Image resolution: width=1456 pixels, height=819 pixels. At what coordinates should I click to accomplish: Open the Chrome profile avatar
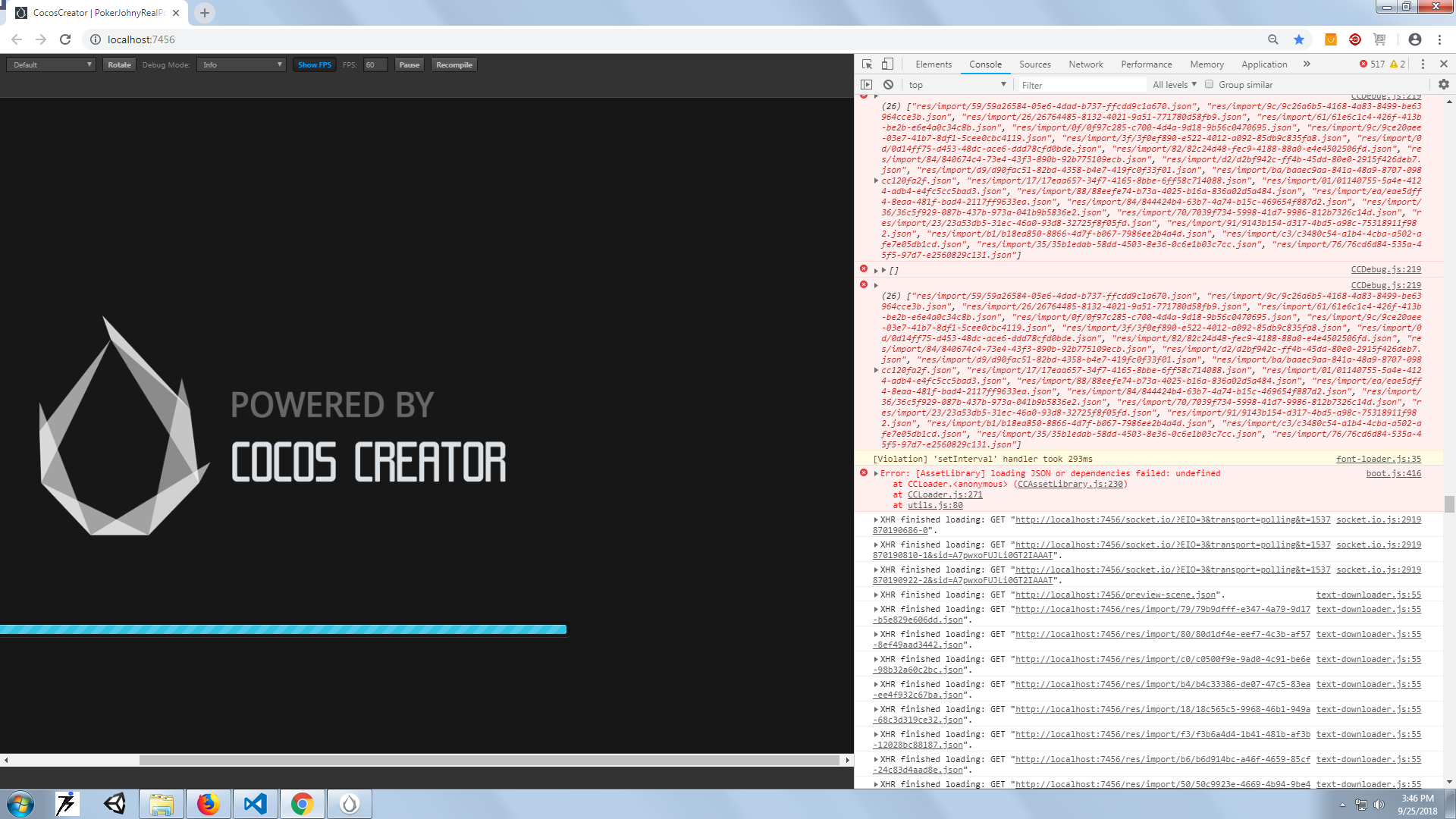click(x=1415, y=39)
